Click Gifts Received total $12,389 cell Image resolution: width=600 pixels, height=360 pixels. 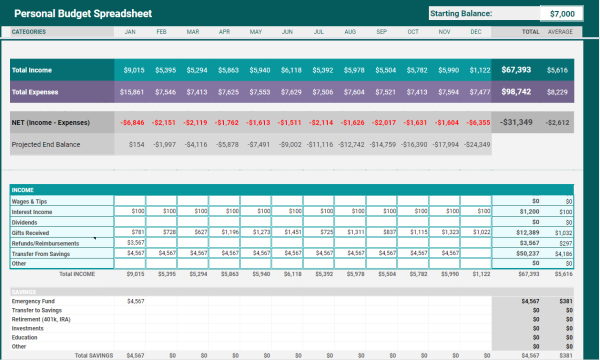click(x=516, y=233)
